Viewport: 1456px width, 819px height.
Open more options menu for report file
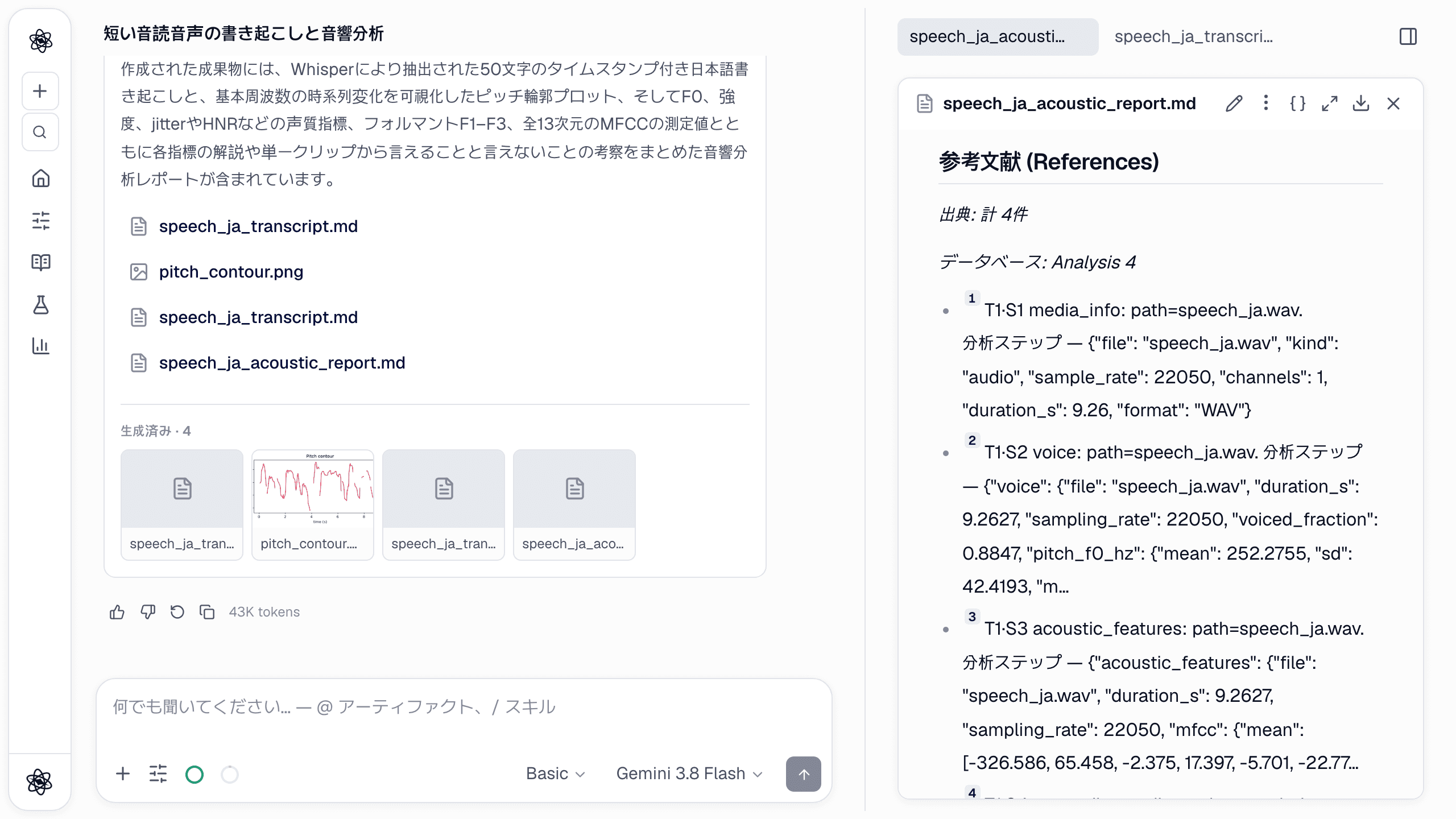1265,103
